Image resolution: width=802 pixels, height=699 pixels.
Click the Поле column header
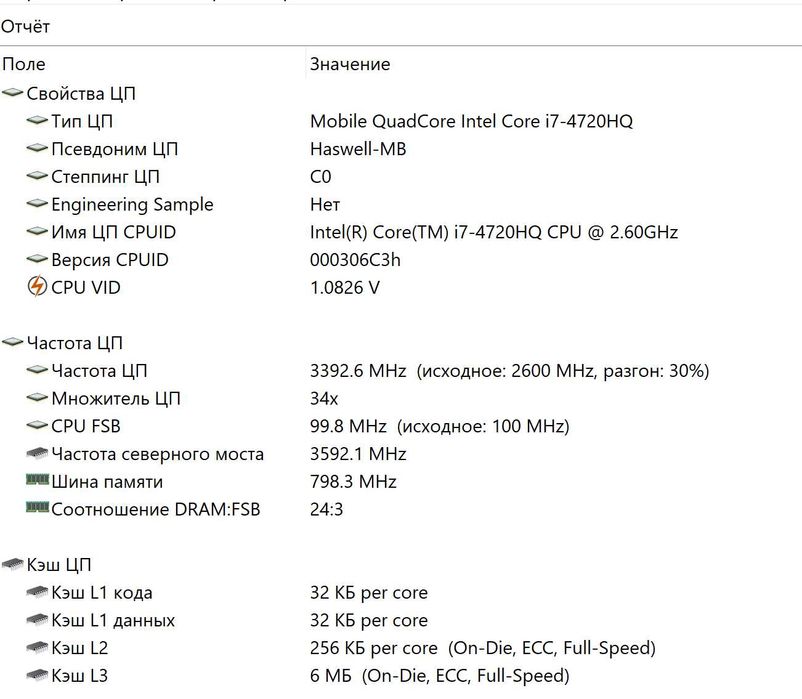tap(24, 65)
